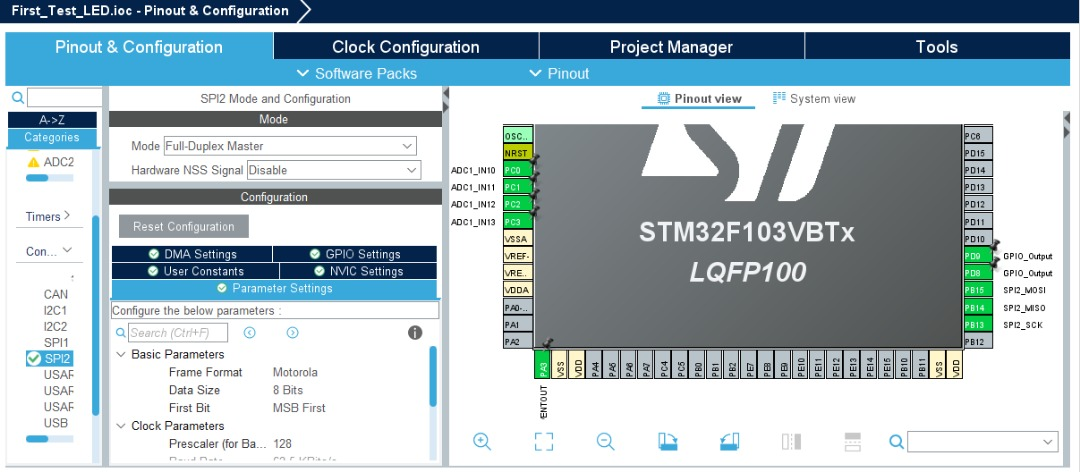Open the User Constants tab
This screenshot has width=1080, height=472.
point(196,271)
